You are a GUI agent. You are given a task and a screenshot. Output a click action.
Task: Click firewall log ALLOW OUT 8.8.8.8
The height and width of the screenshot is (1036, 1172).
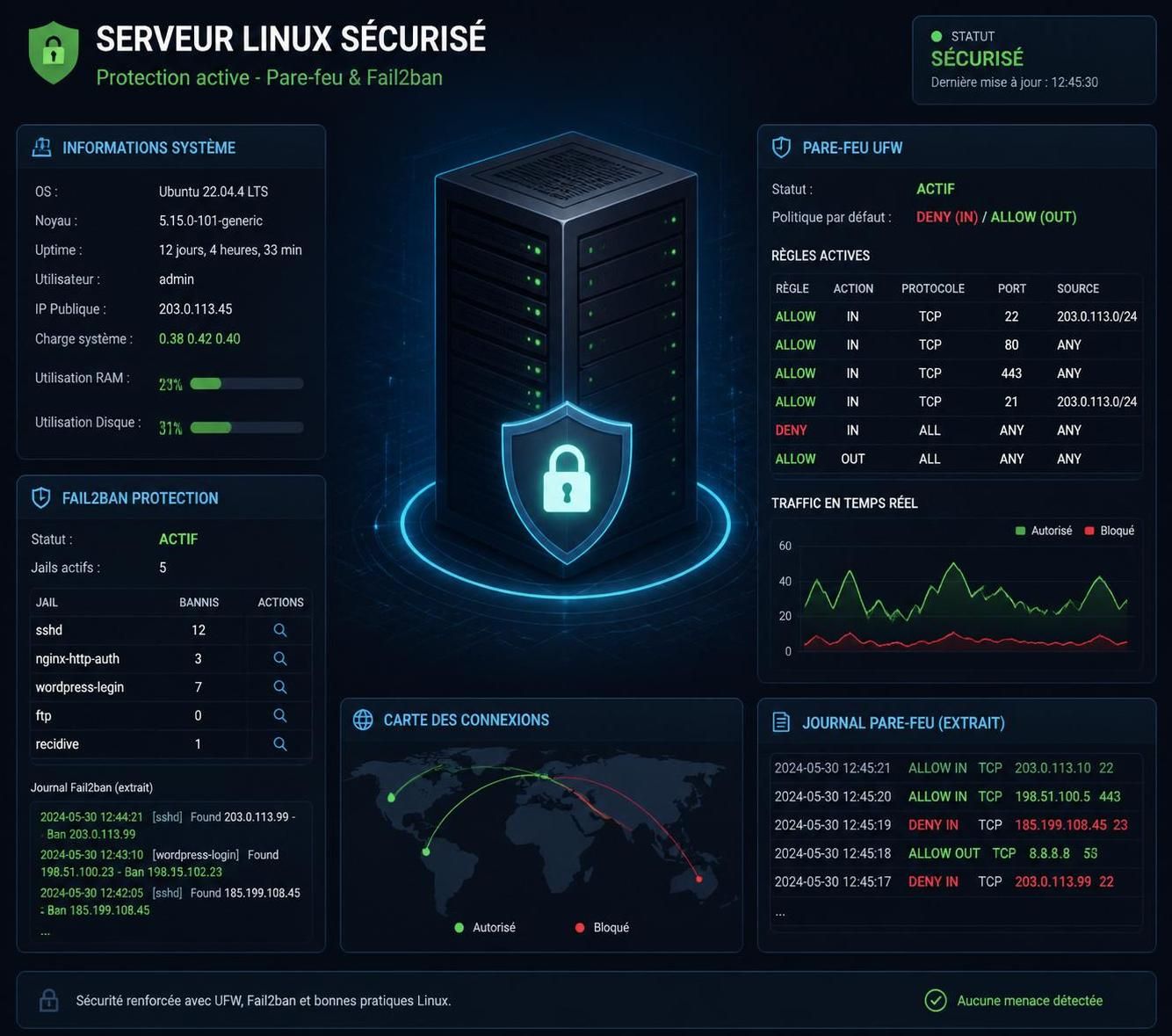pos(957,853)
